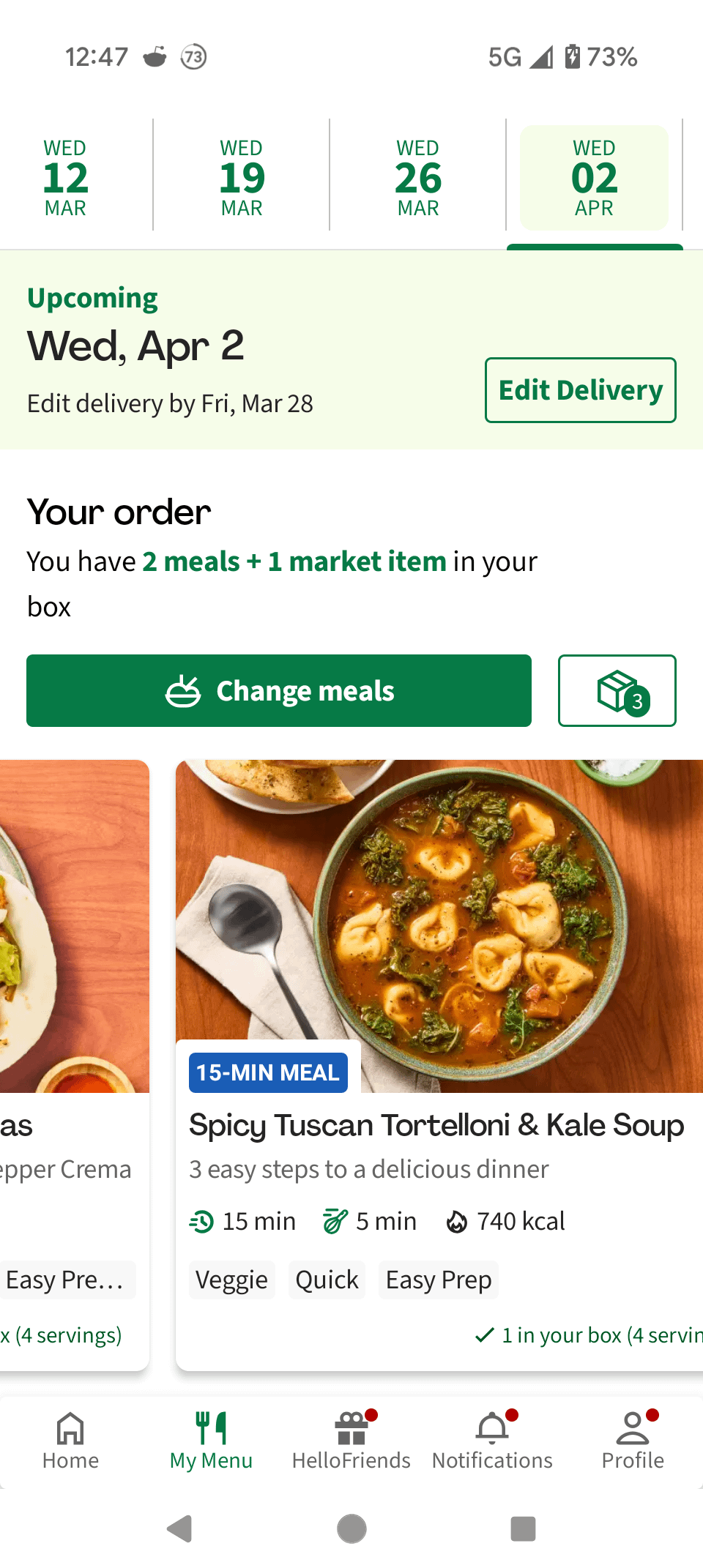This screenshot has height=1568, width=703.
Task: Tap the Veggie tag on the soup
Action: point(231,1280)
